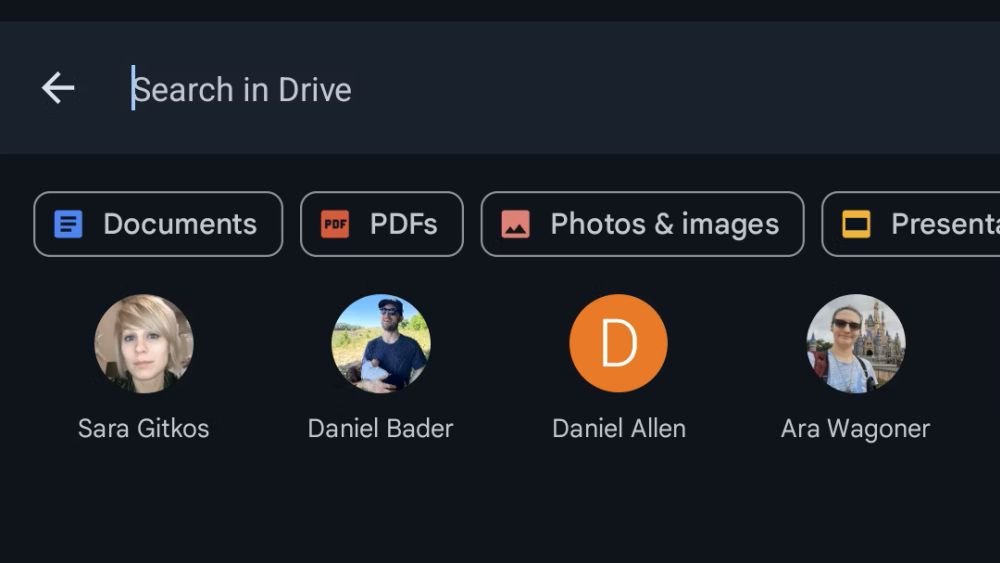Select Ara Wagoner's profile photo
Viewport: 1000px width, 563px height.
coord(855,343)
